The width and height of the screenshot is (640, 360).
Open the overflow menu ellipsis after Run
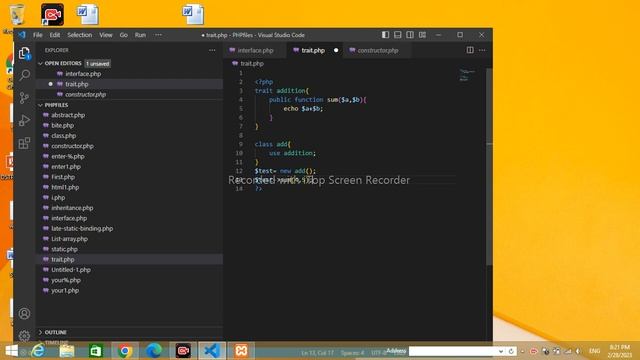(x=158, y=35)
